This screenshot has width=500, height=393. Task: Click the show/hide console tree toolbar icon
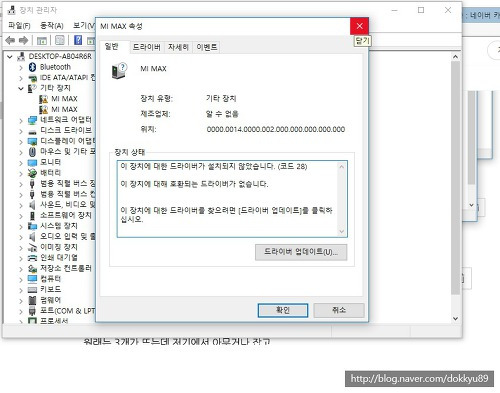click(42, 41)
